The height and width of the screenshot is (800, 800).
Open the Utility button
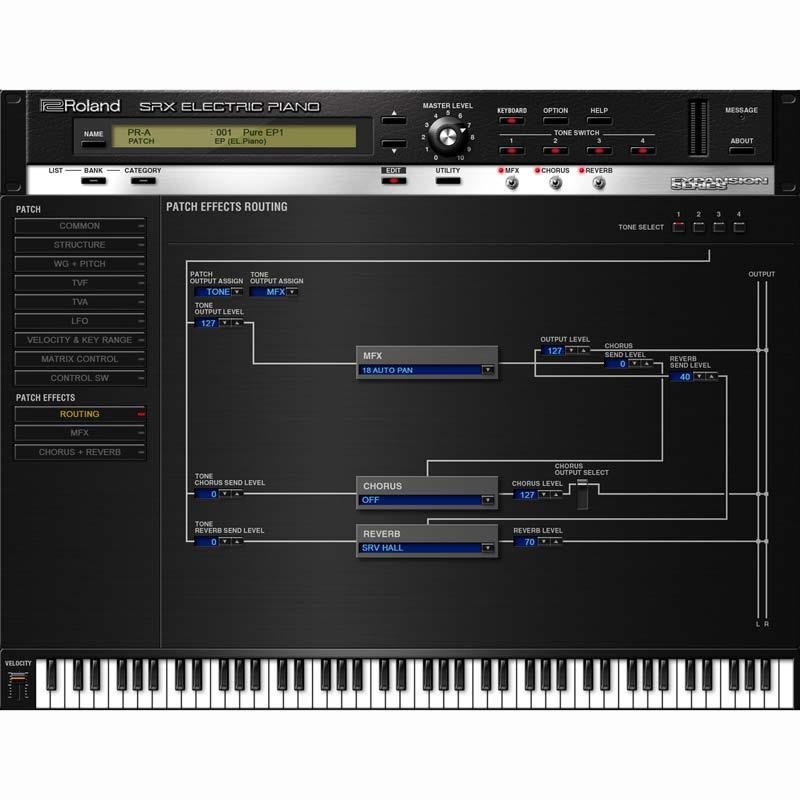(x=447, y=181)
